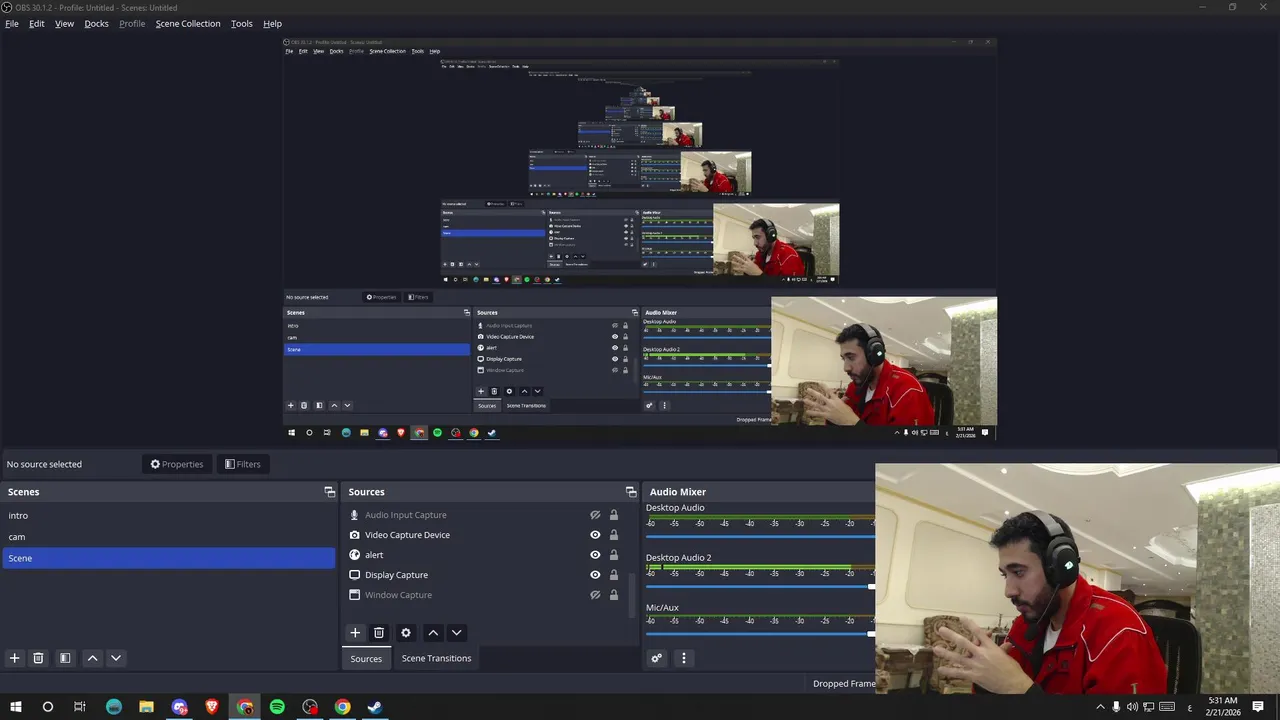Move selected scene up
The width and height of the screenshot is (1280, 720).
(x=92, y=658)
